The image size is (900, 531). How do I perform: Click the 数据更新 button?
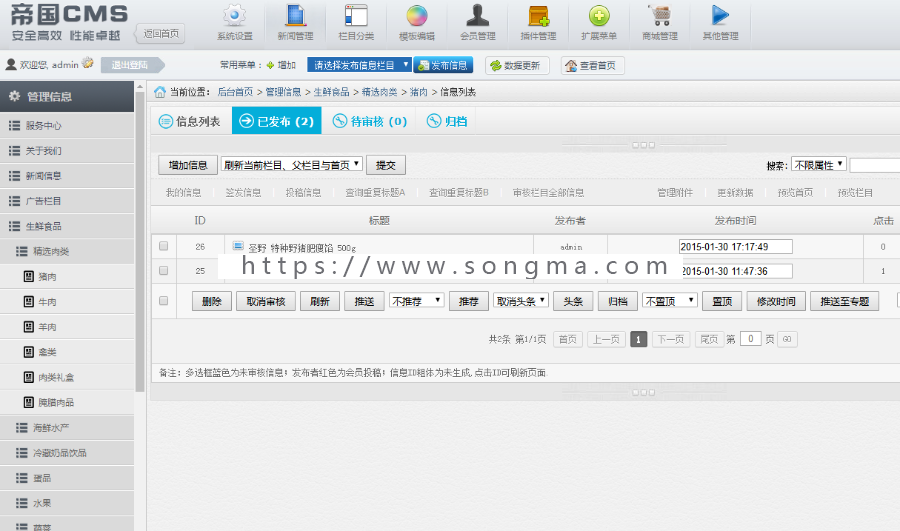tap(517, 65)
